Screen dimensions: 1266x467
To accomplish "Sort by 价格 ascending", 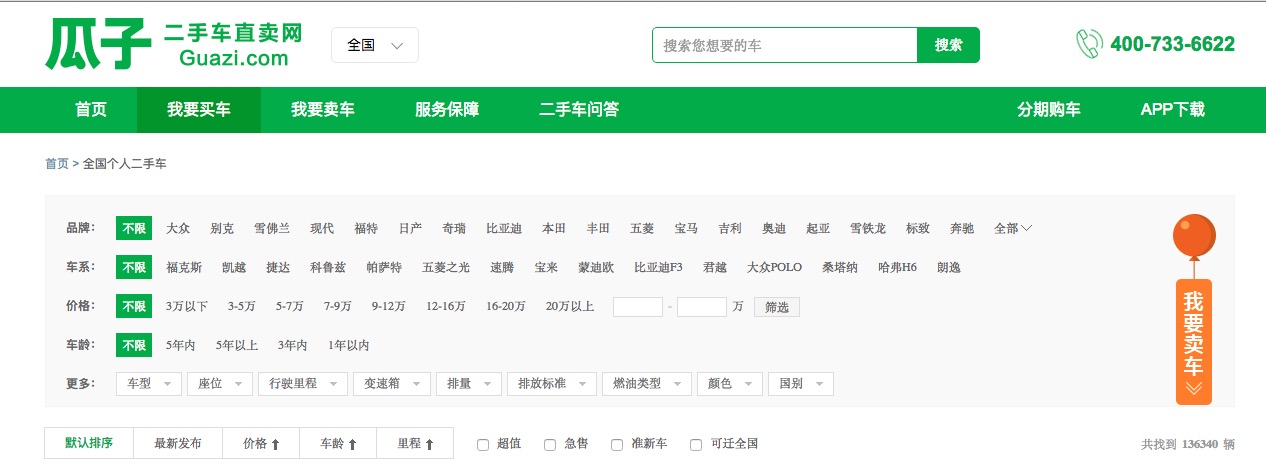I will [x=261, y=443].
